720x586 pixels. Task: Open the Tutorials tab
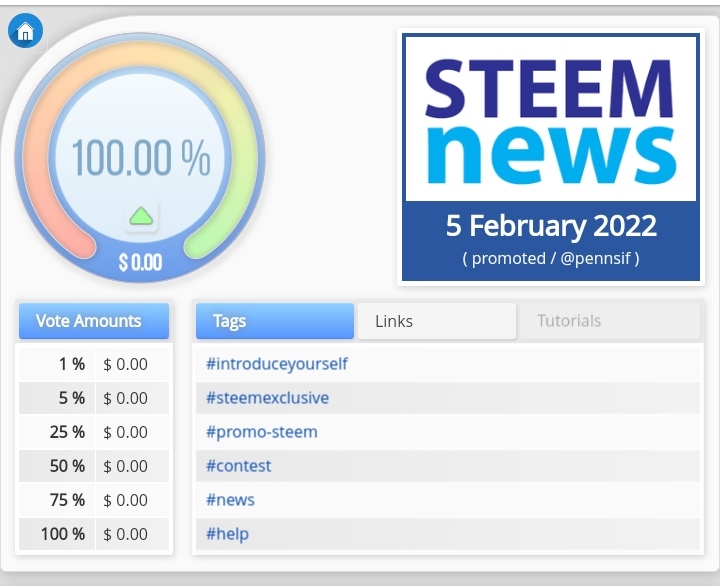click(x=609, y=321)
